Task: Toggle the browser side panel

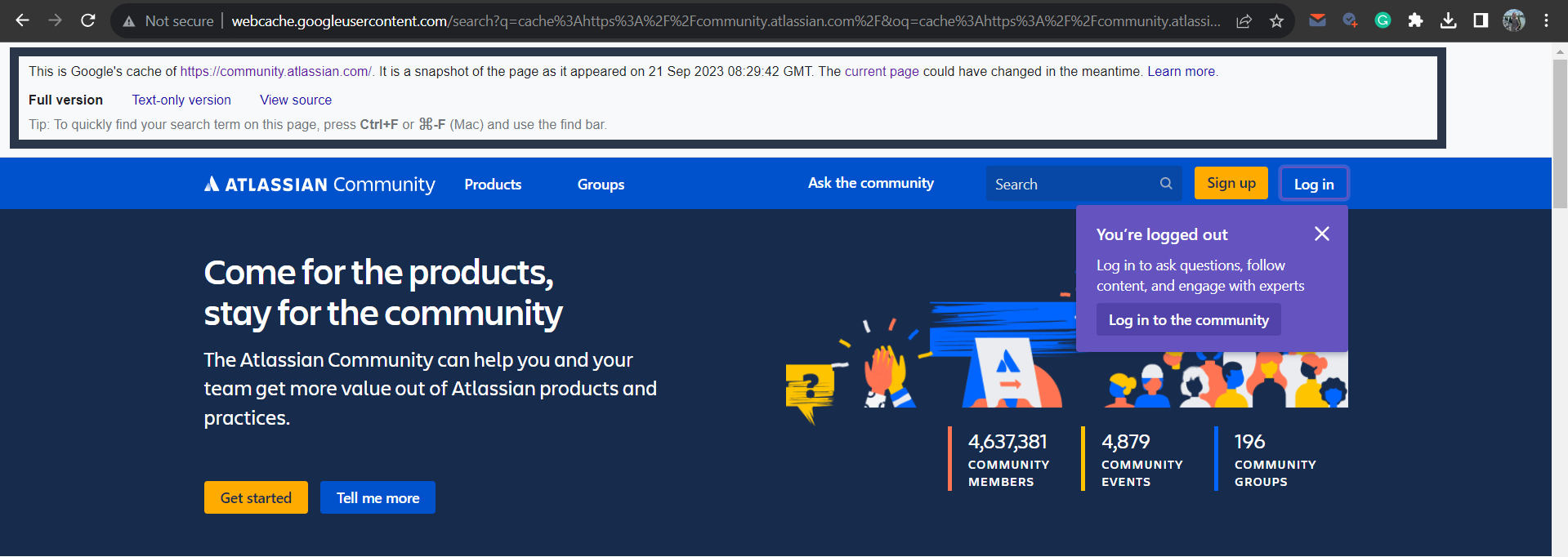Action: 1481,20
